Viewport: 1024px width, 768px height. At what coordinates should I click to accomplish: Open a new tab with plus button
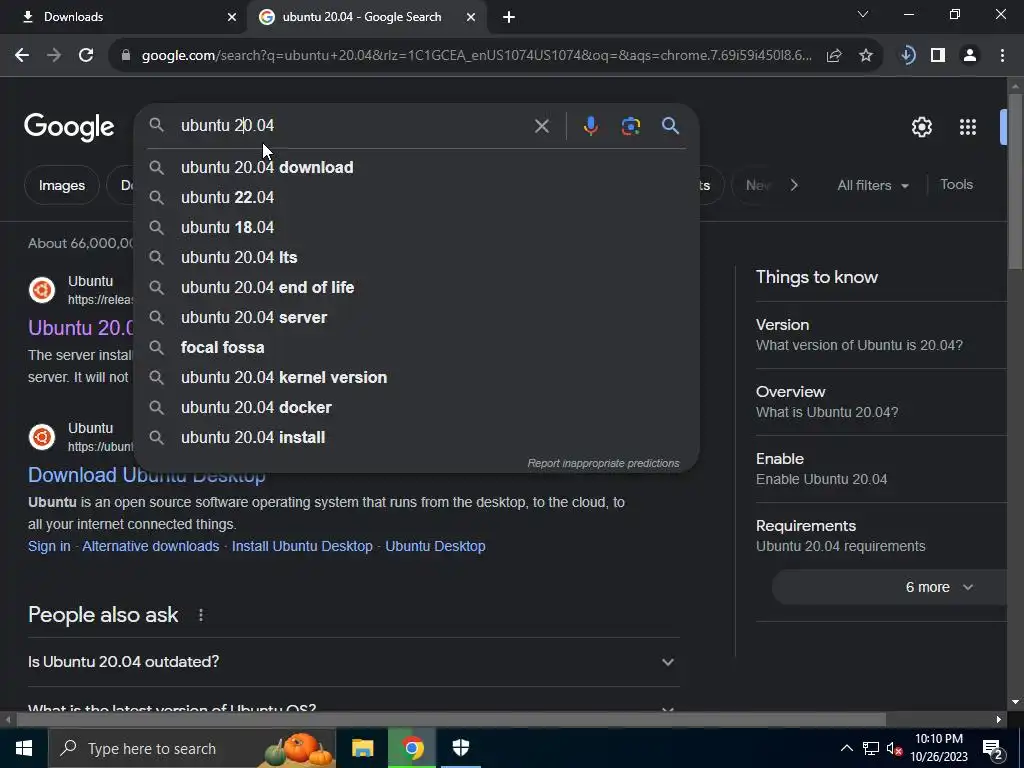(x=509, y=17)
